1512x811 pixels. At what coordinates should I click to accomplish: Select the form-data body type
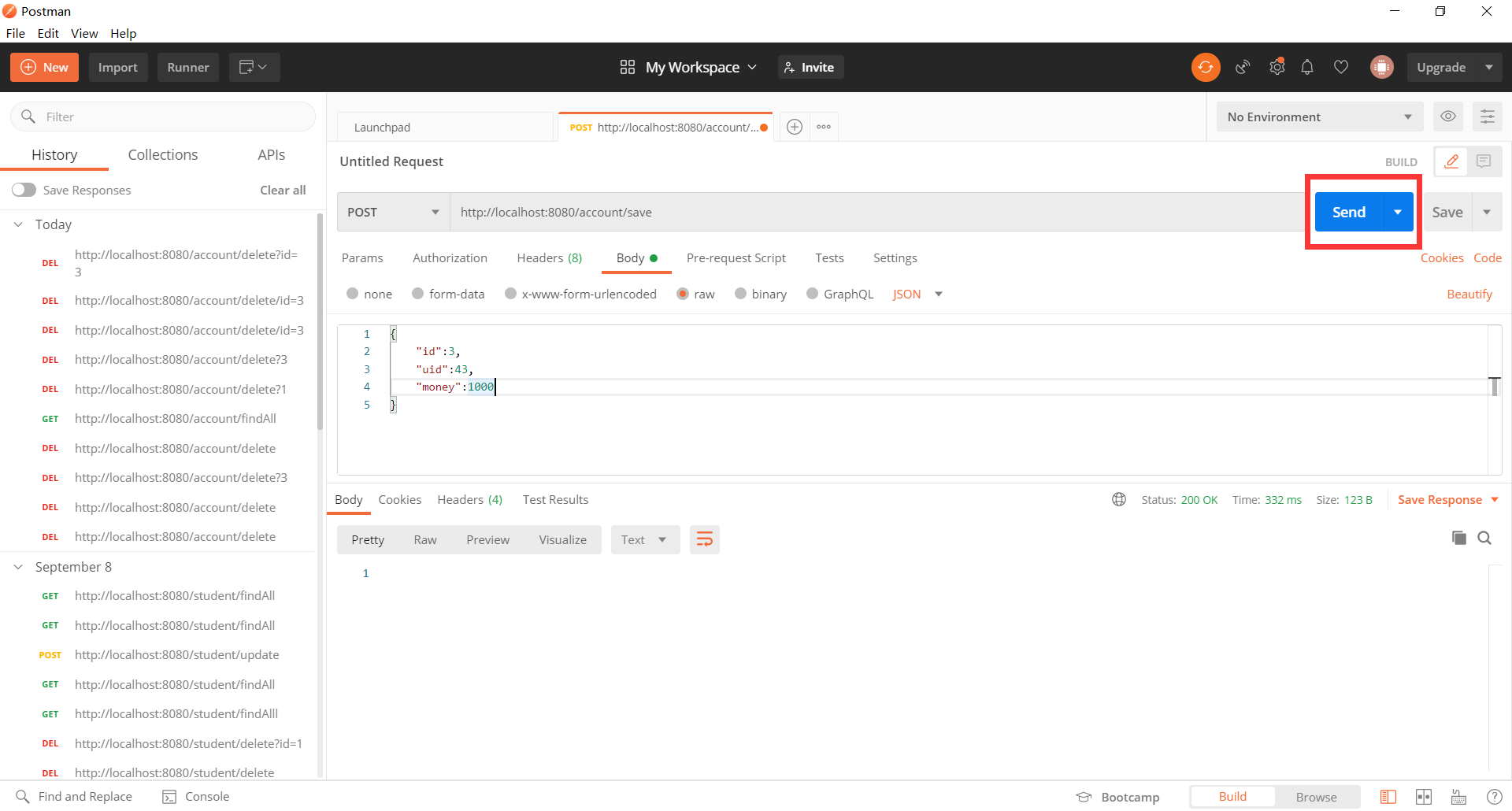(418, 294)
